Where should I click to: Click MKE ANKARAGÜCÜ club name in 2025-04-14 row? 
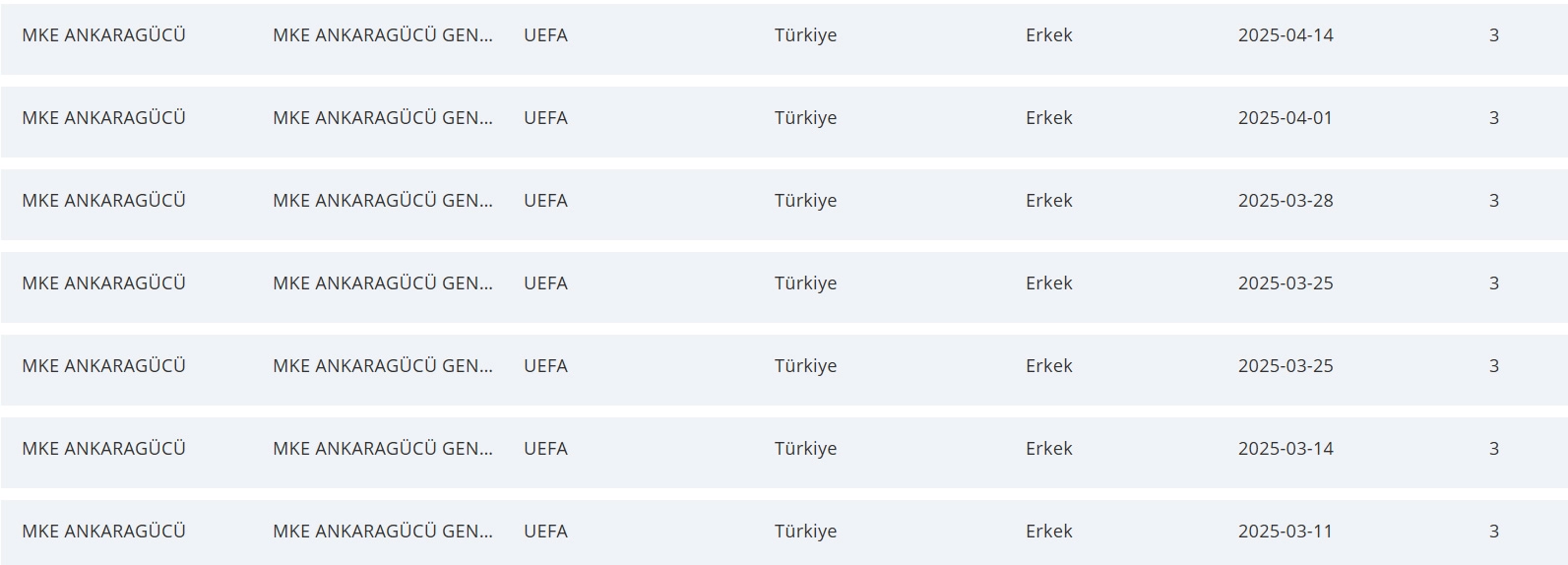[103, 35]
